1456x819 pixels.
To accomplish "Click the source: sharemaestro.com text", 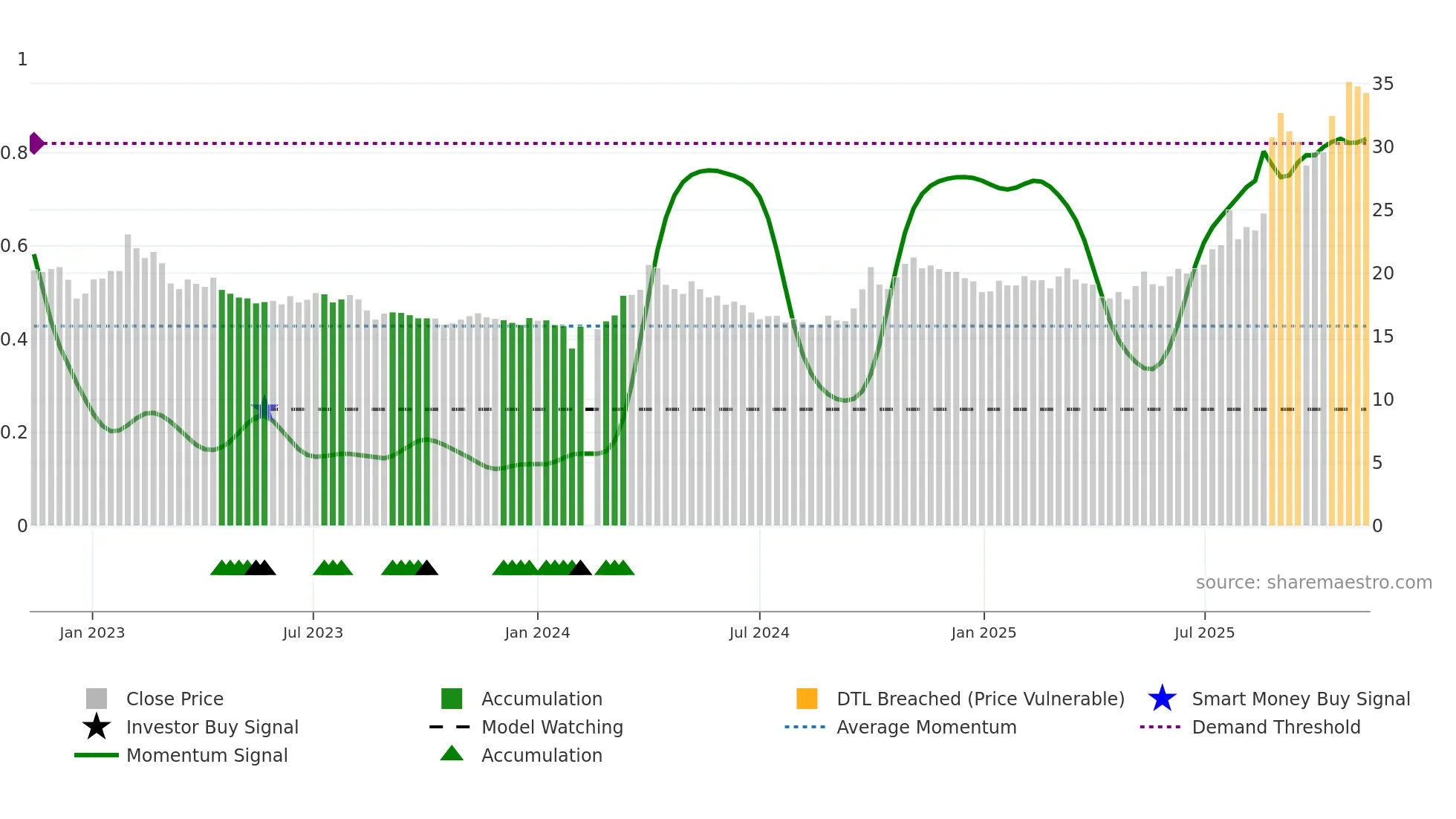I will (x=1313, y=582).
